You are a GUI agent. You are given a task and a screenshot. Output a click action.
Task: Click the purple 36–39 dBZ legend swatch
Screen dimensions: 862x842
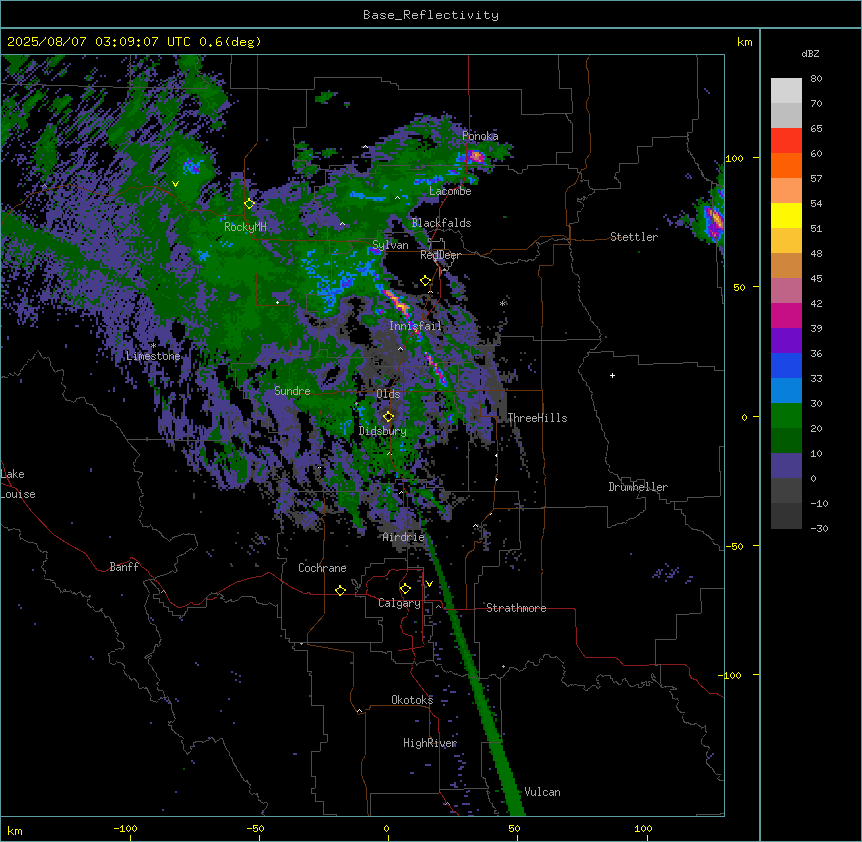click(x=786, y=341)
